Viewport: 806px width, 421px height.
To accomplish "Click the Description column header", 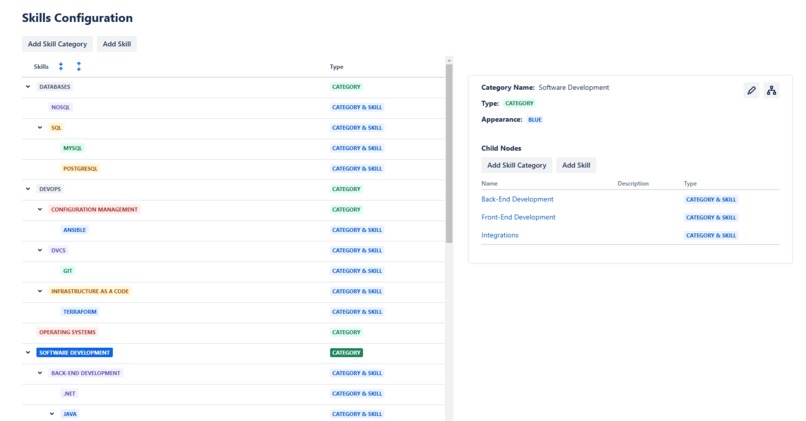I will click(633, 184).
